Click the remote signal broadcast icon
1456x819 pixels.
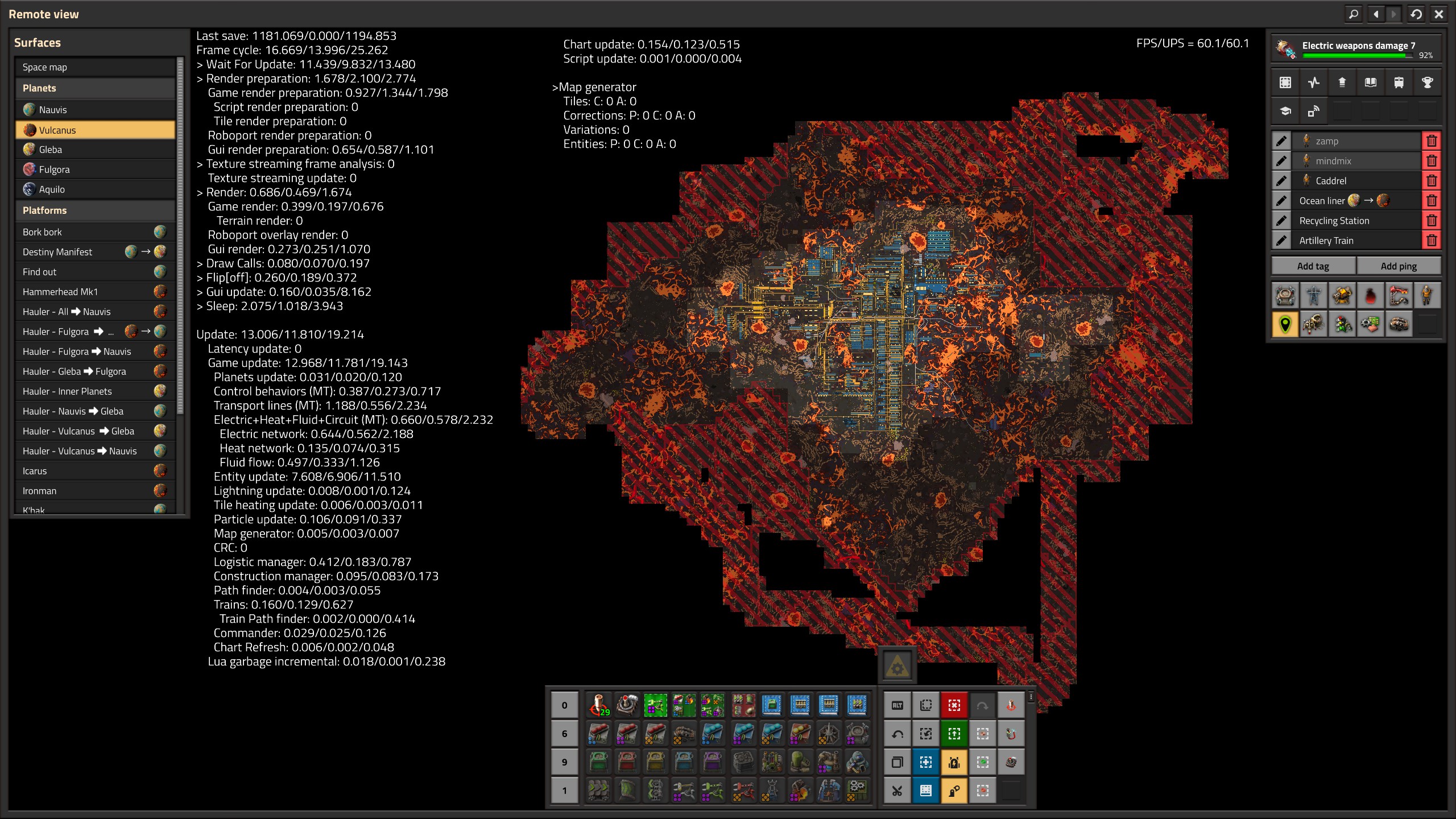[x=1313, y=111]
